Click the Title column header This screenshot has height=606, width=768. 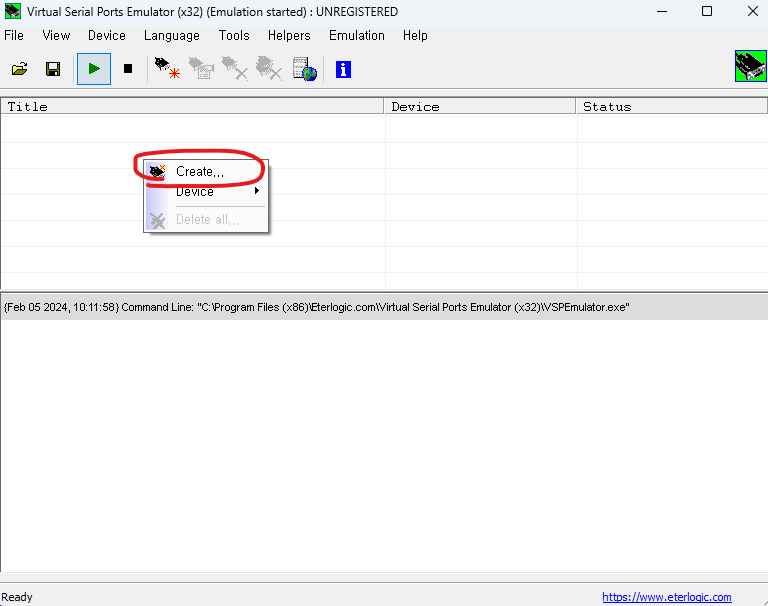[x=192, y=106]
